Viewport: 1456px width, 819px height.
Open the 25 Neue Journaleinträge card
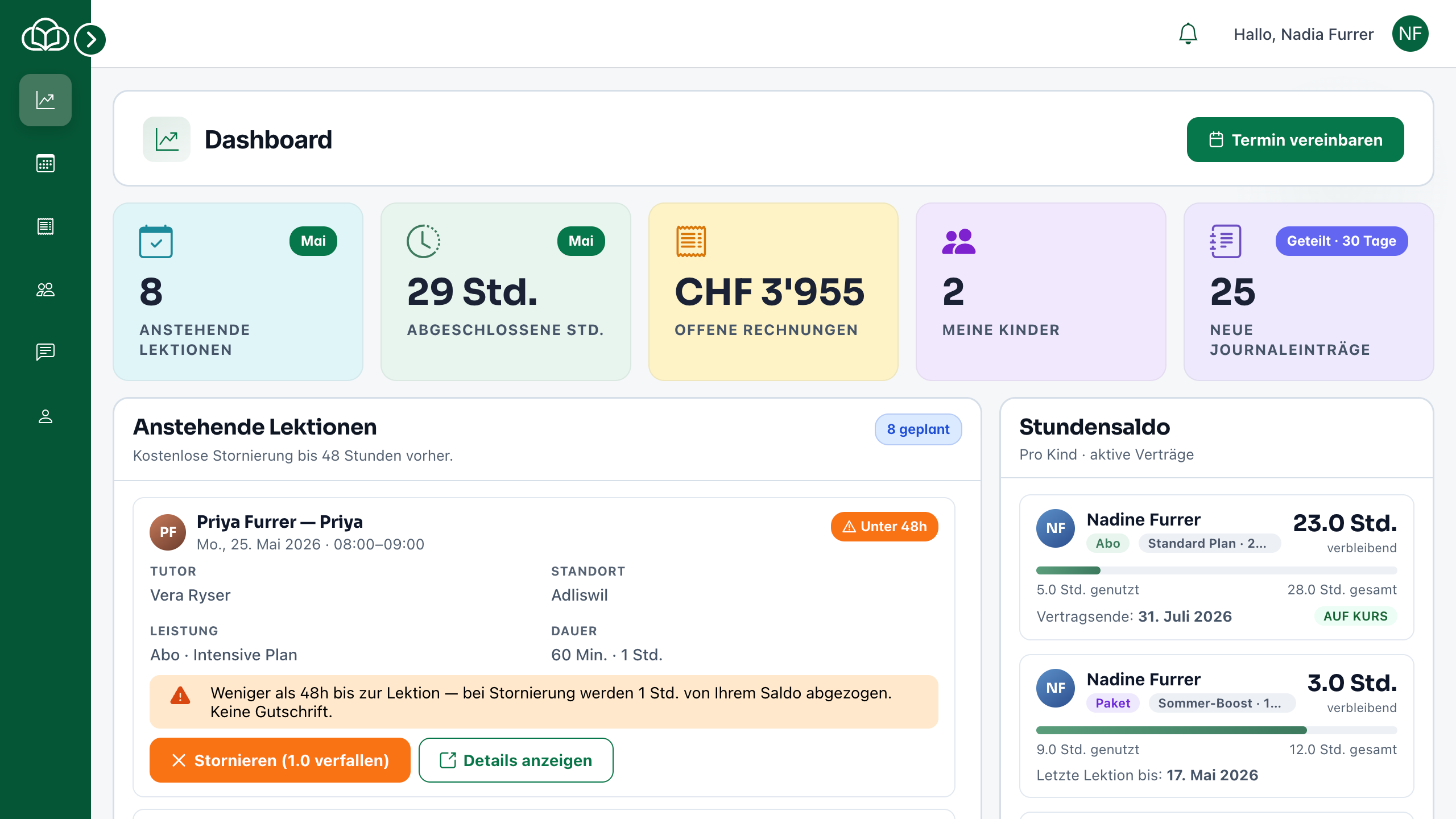point(1308,292)
